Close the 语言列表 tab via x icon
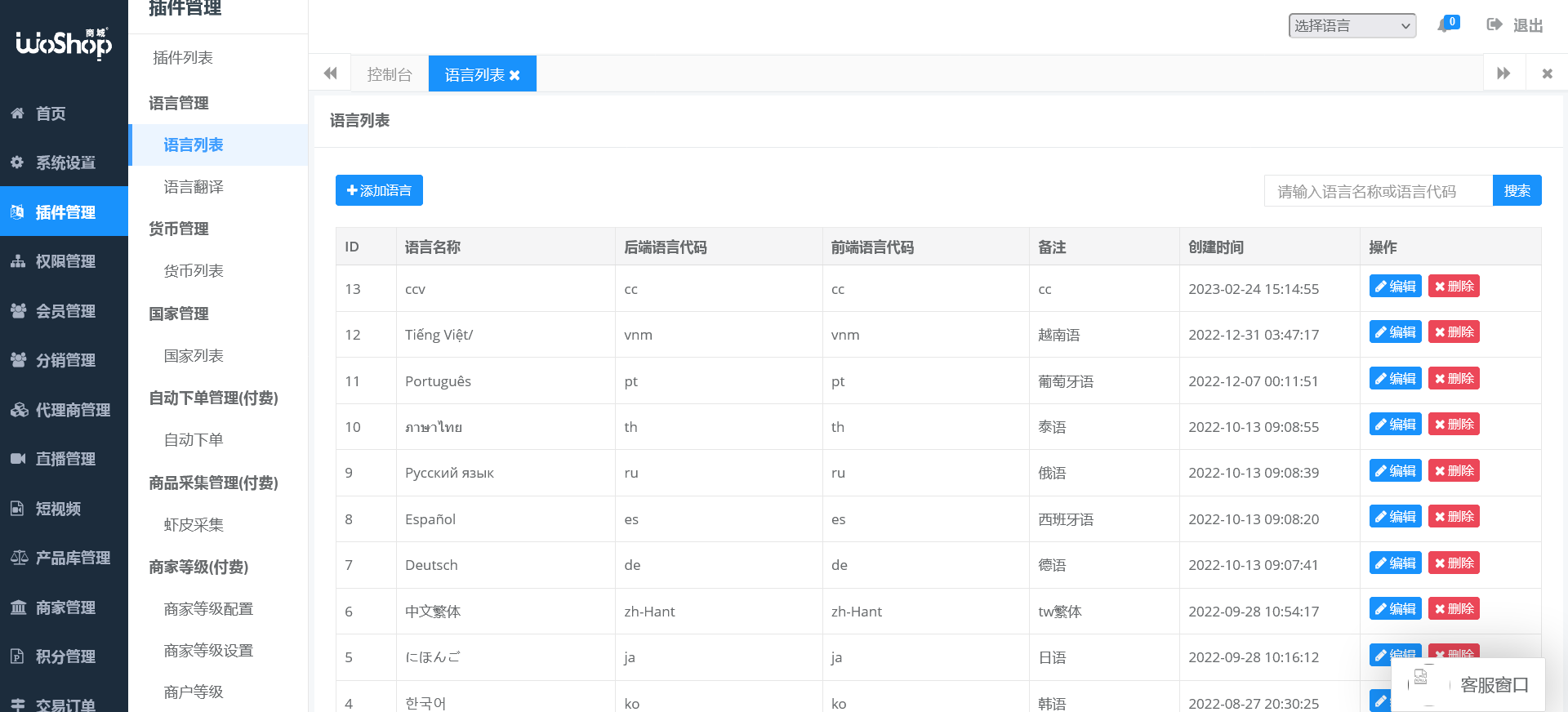 coord(514,75)
